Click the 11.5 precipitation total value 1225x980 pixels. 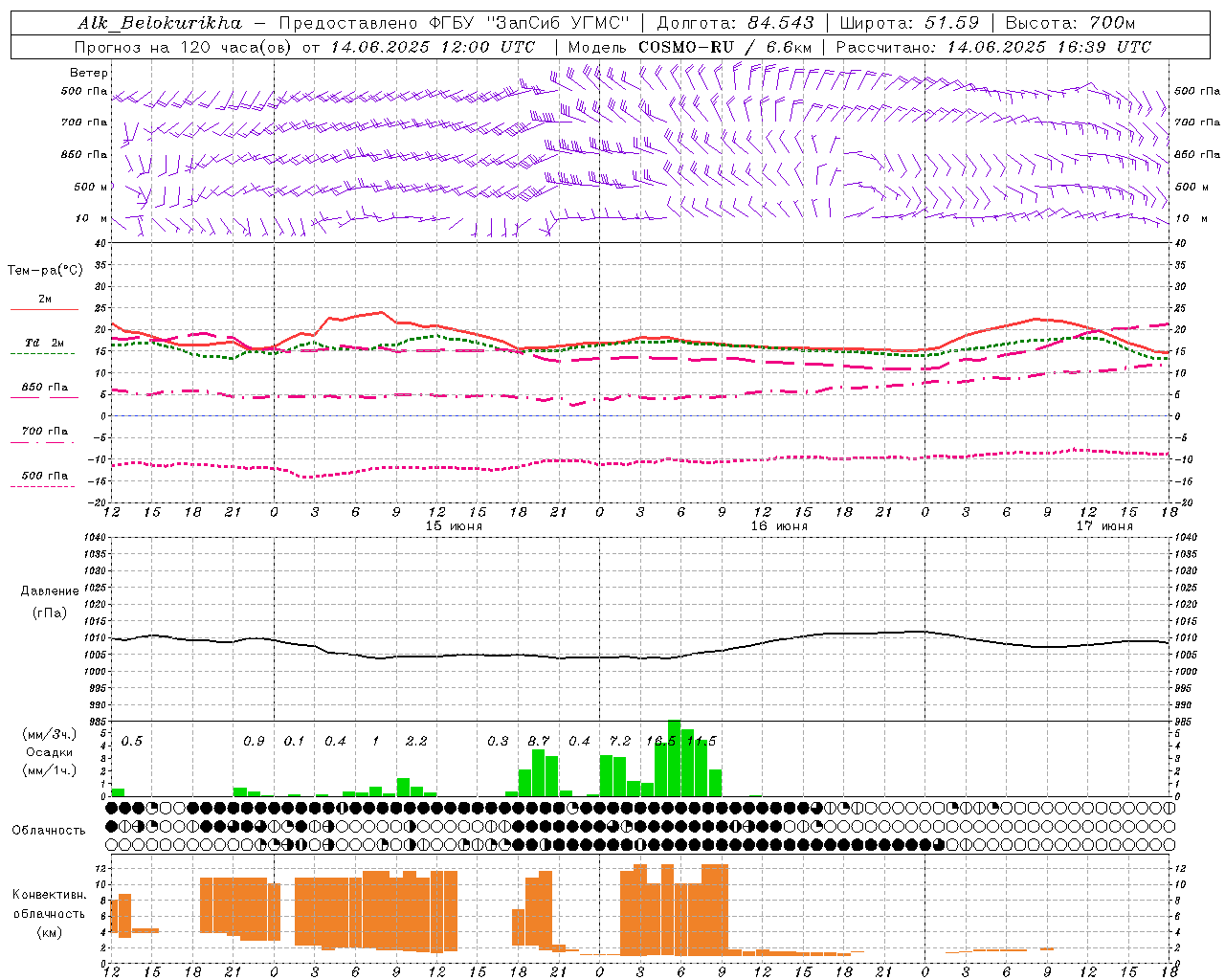pos(702,742)
